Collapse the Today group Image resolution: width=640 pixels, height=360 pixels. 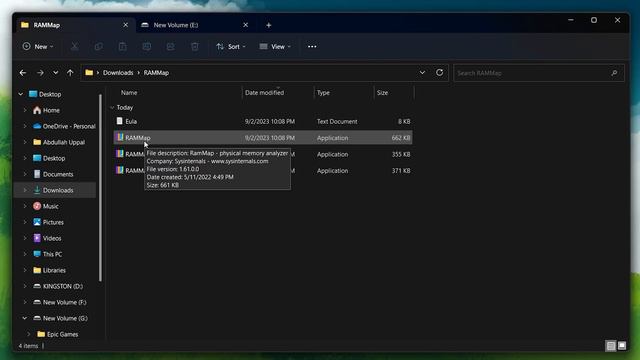(x=112, y=107)
